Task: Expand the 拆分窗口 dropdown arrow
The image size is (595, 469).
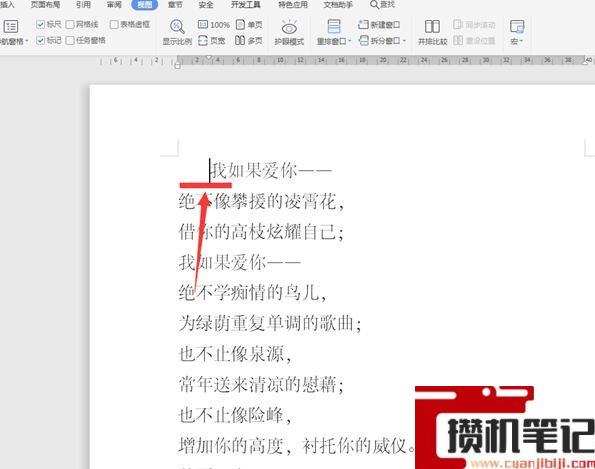Action: [404, 41]
